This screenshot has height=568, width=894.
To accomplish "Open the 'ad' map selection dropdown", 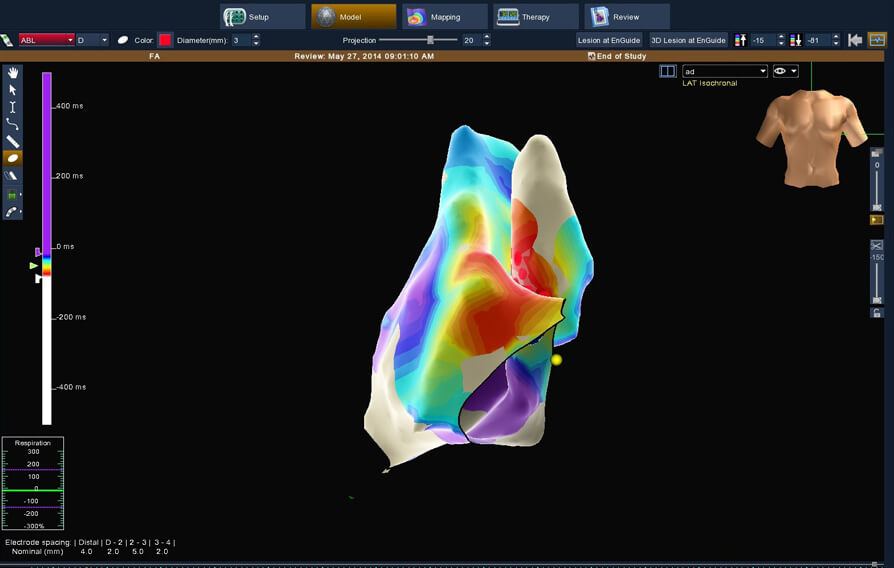I will (724, 71).
